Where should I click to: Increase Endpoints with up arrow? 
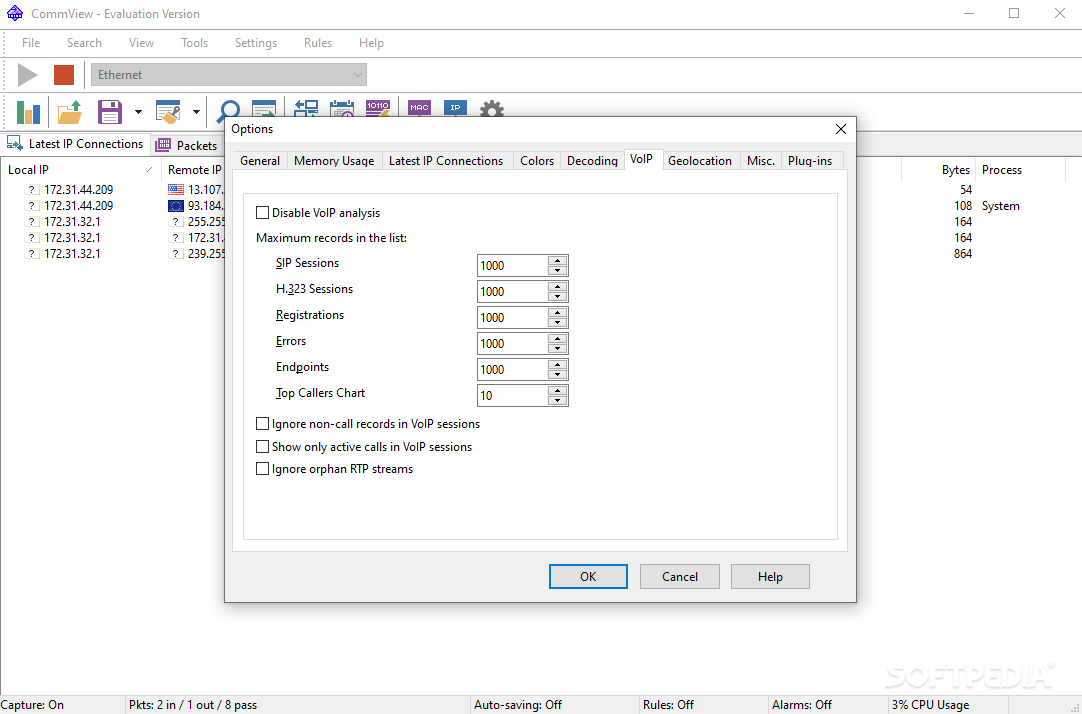click(x=558, y=364)
